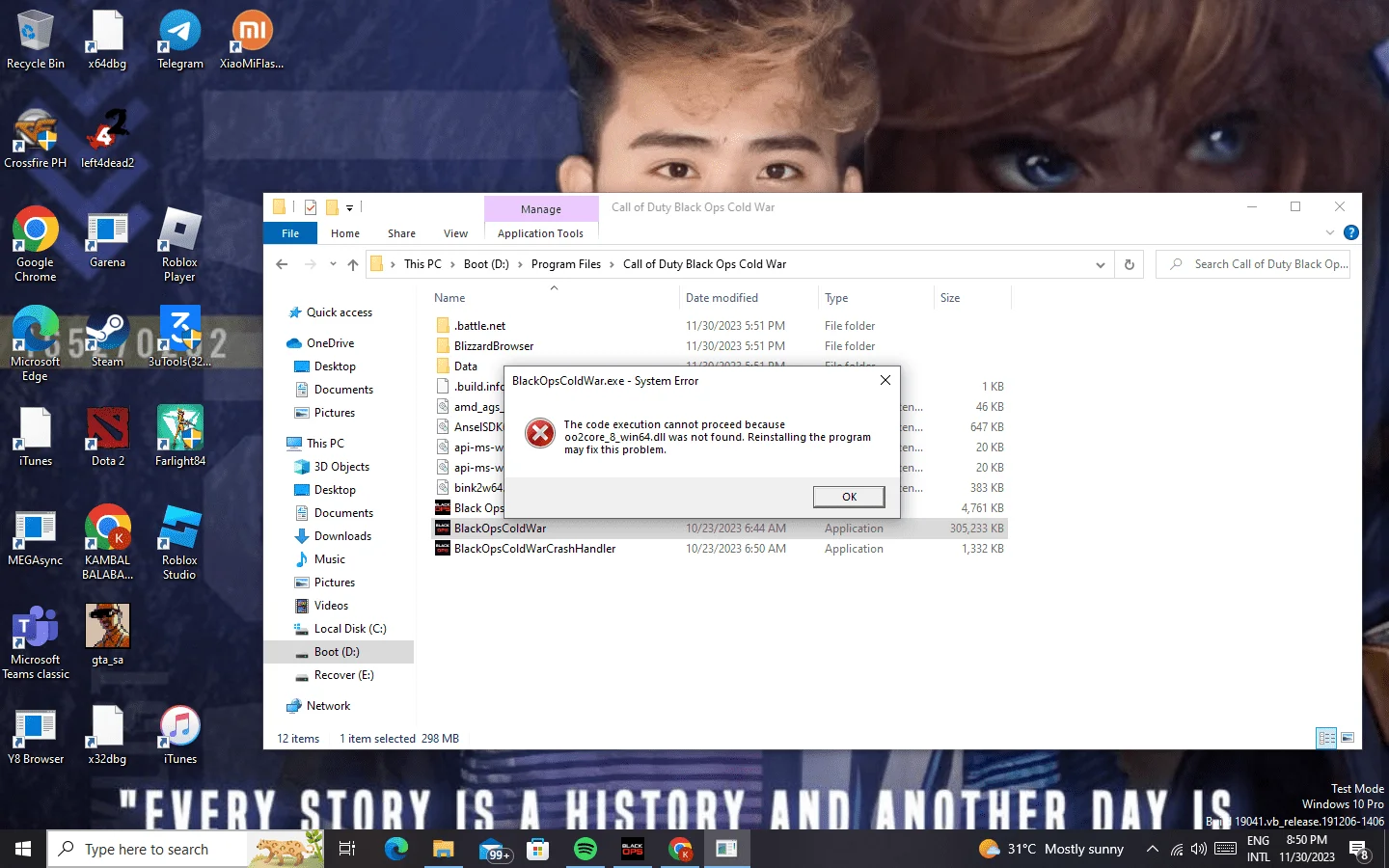Select Quick access in navigation pane
Screen dimensions: 1389x868
pos(339,312)
